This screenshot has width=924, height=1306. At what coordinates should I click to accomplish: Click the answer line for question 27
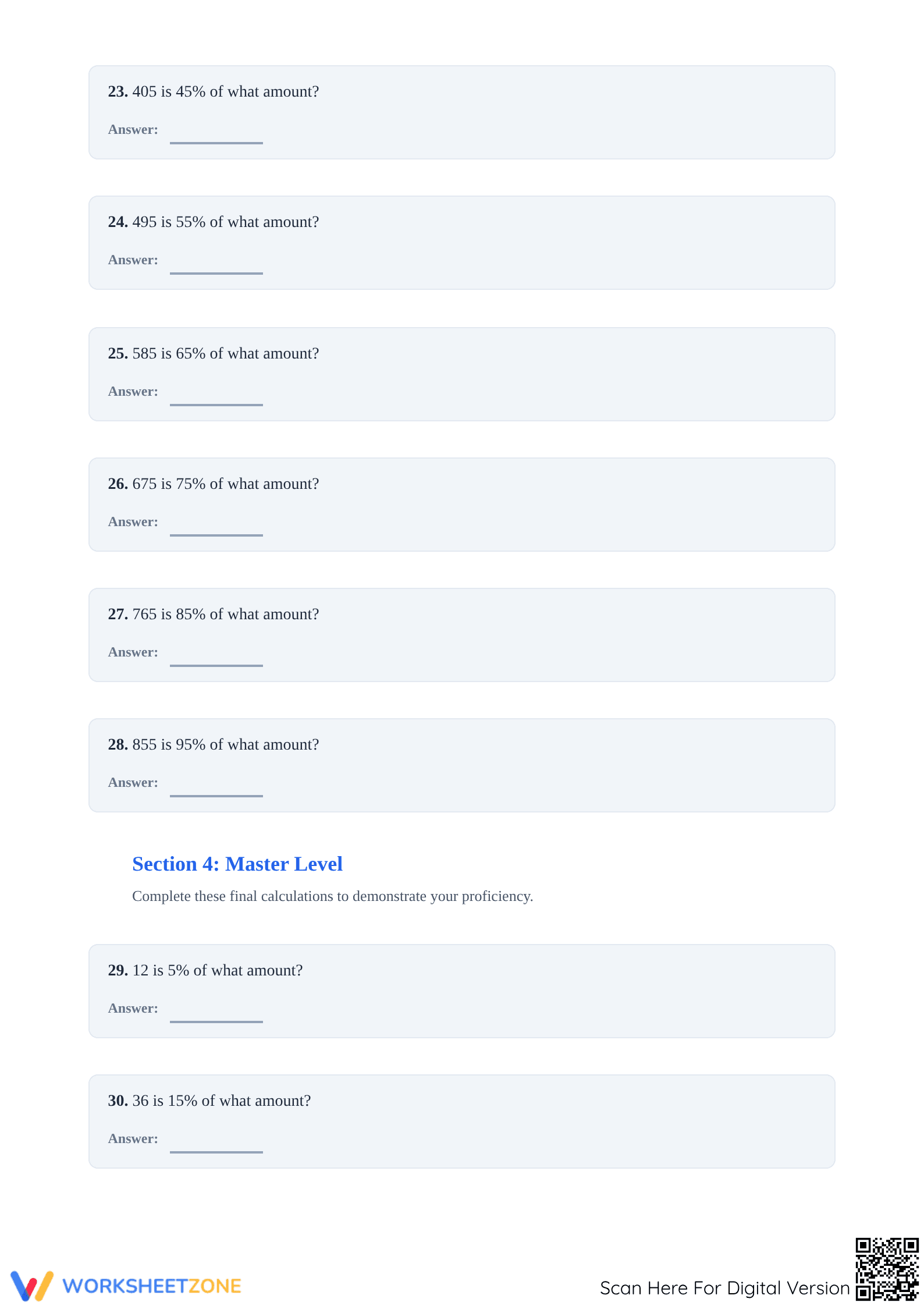click(x=216, y=665)
